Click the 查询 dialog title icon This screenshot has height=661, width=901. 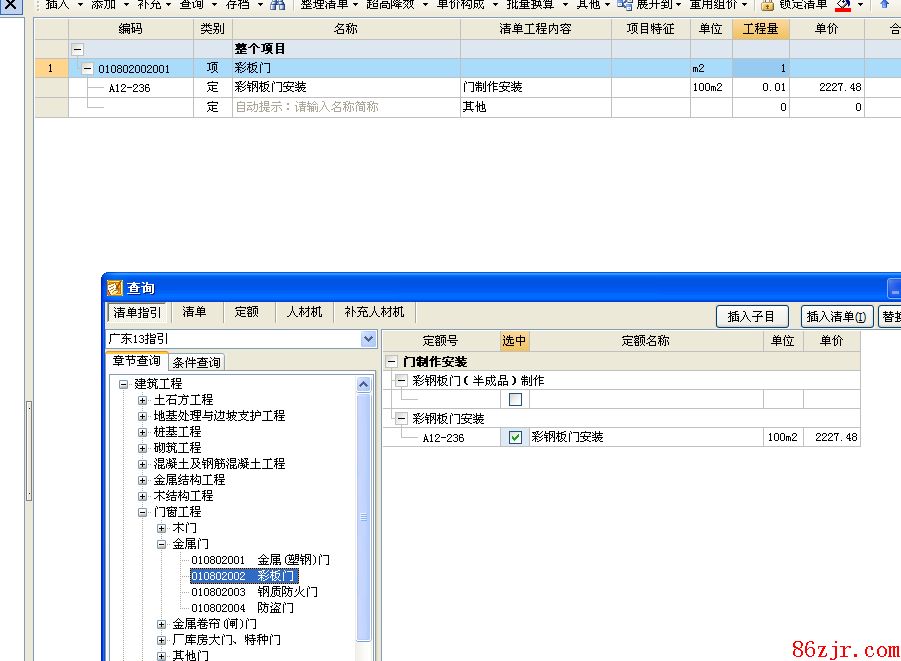coord(114,288)
